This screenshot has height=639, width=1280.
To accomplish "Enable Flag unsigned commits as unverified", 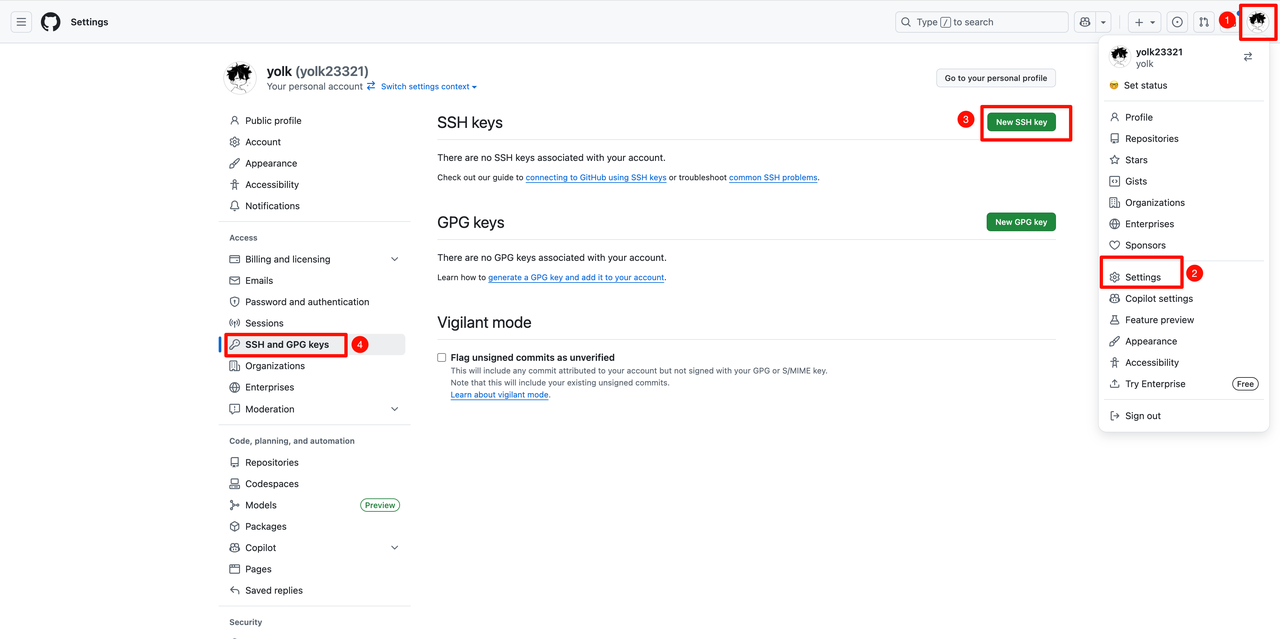I will (442, 357).
